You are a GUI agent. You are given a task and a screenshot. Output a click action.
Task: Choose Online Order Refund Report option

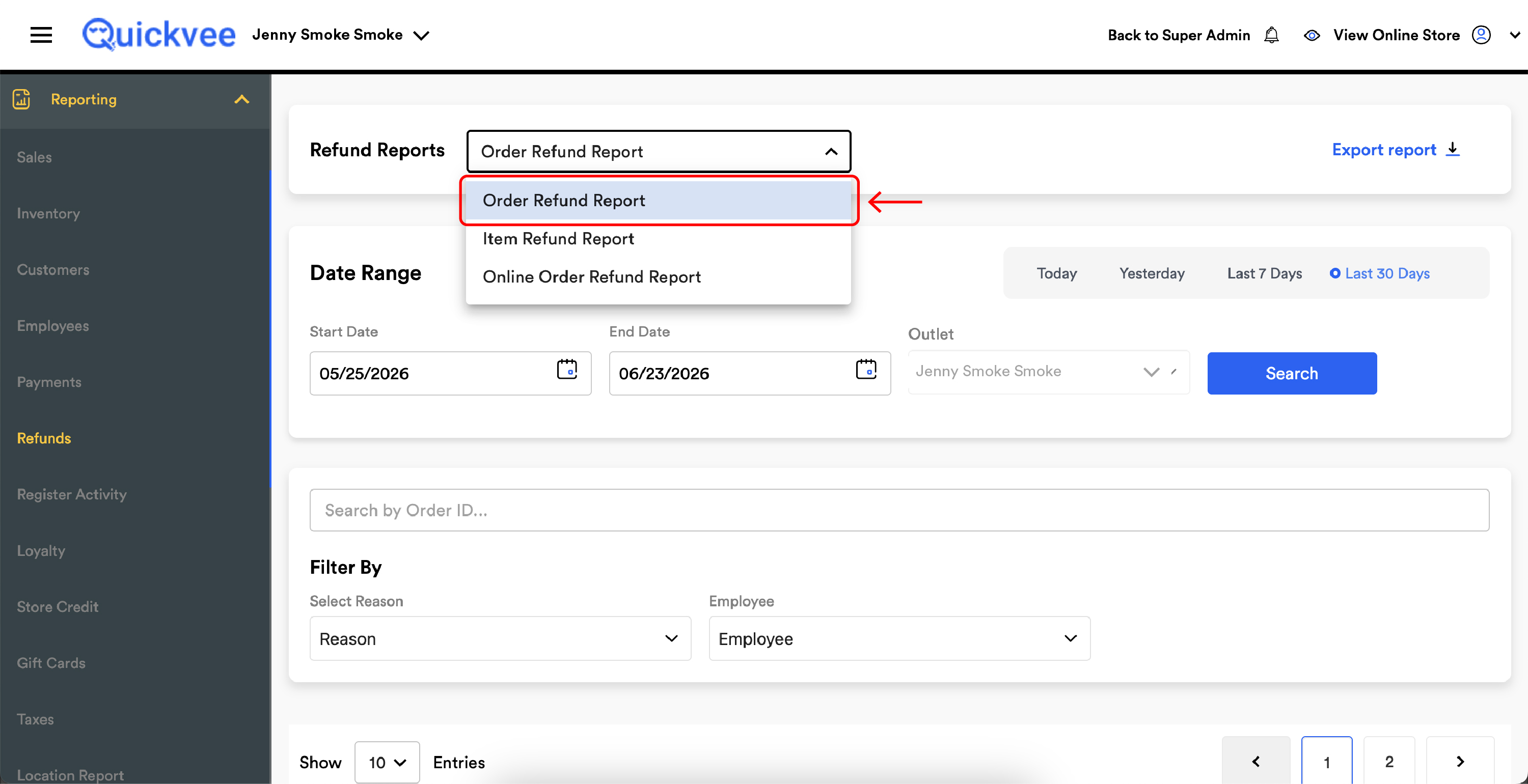659,277
